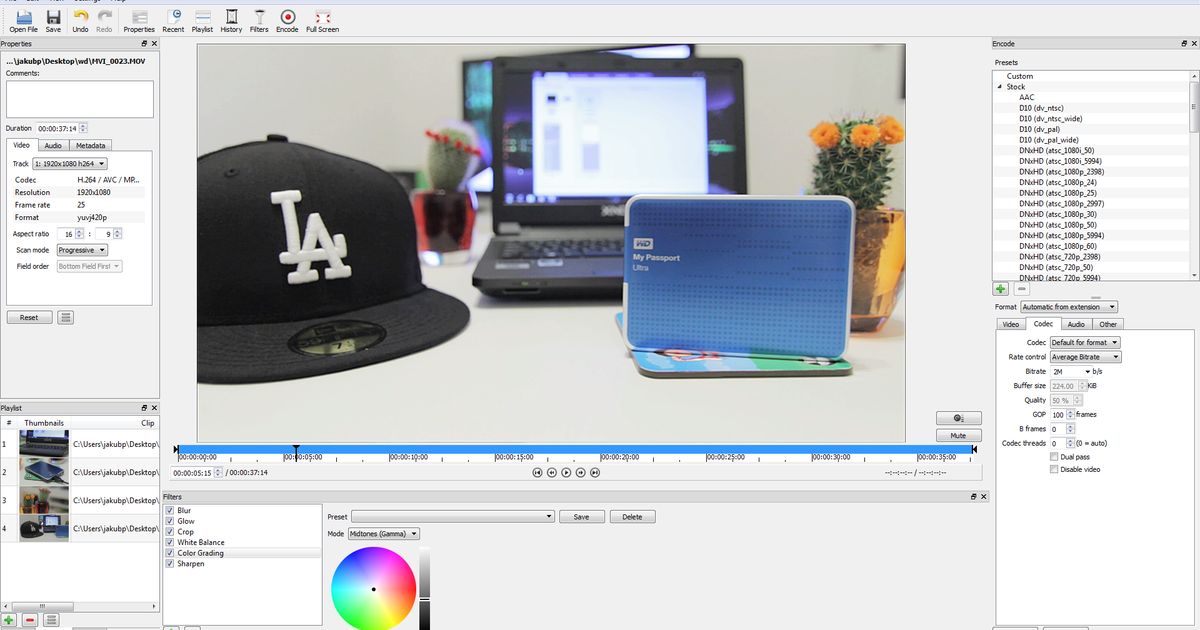Enter Full Screen mode from toolbar
The height and width of the screenshot is (630, 1200).
point(322,18)
